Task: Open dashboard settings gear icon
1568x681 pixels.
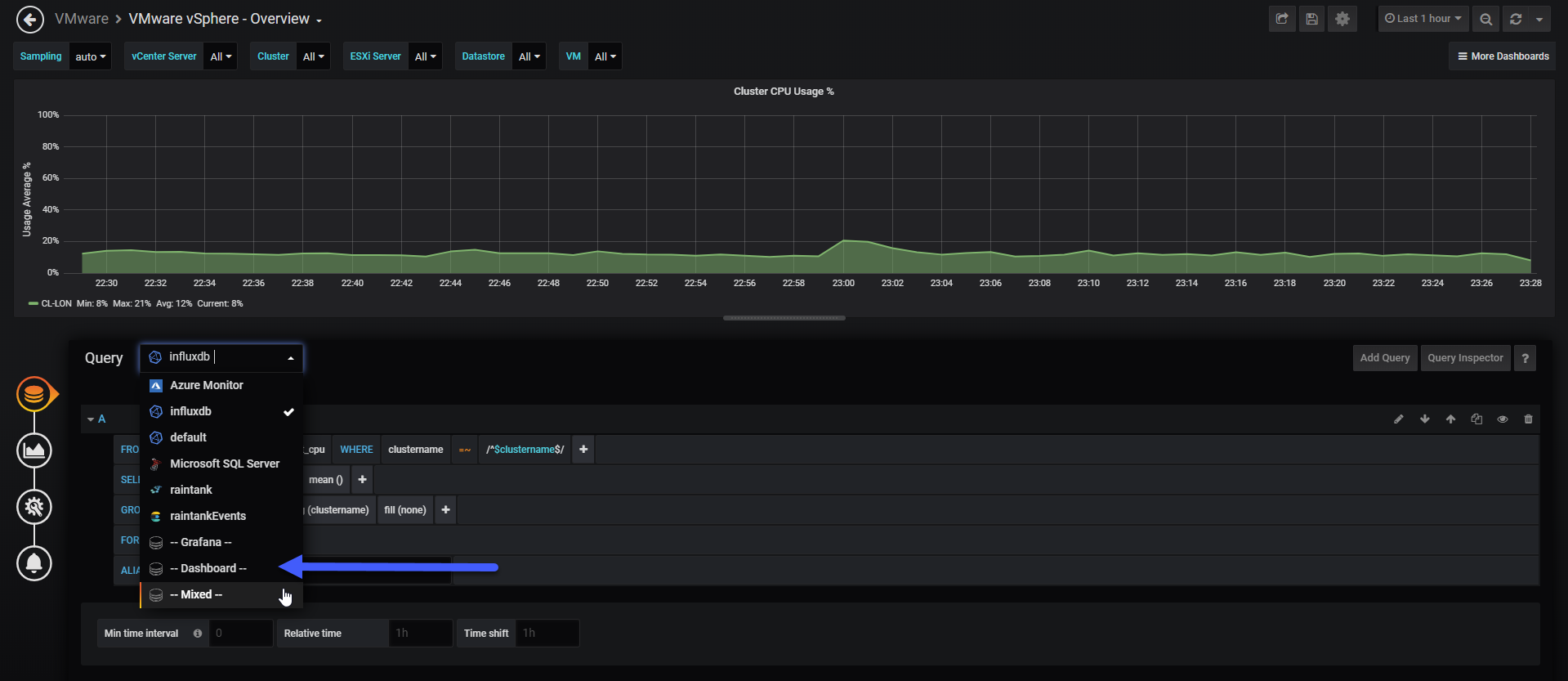Action: tap(1342, 19)
